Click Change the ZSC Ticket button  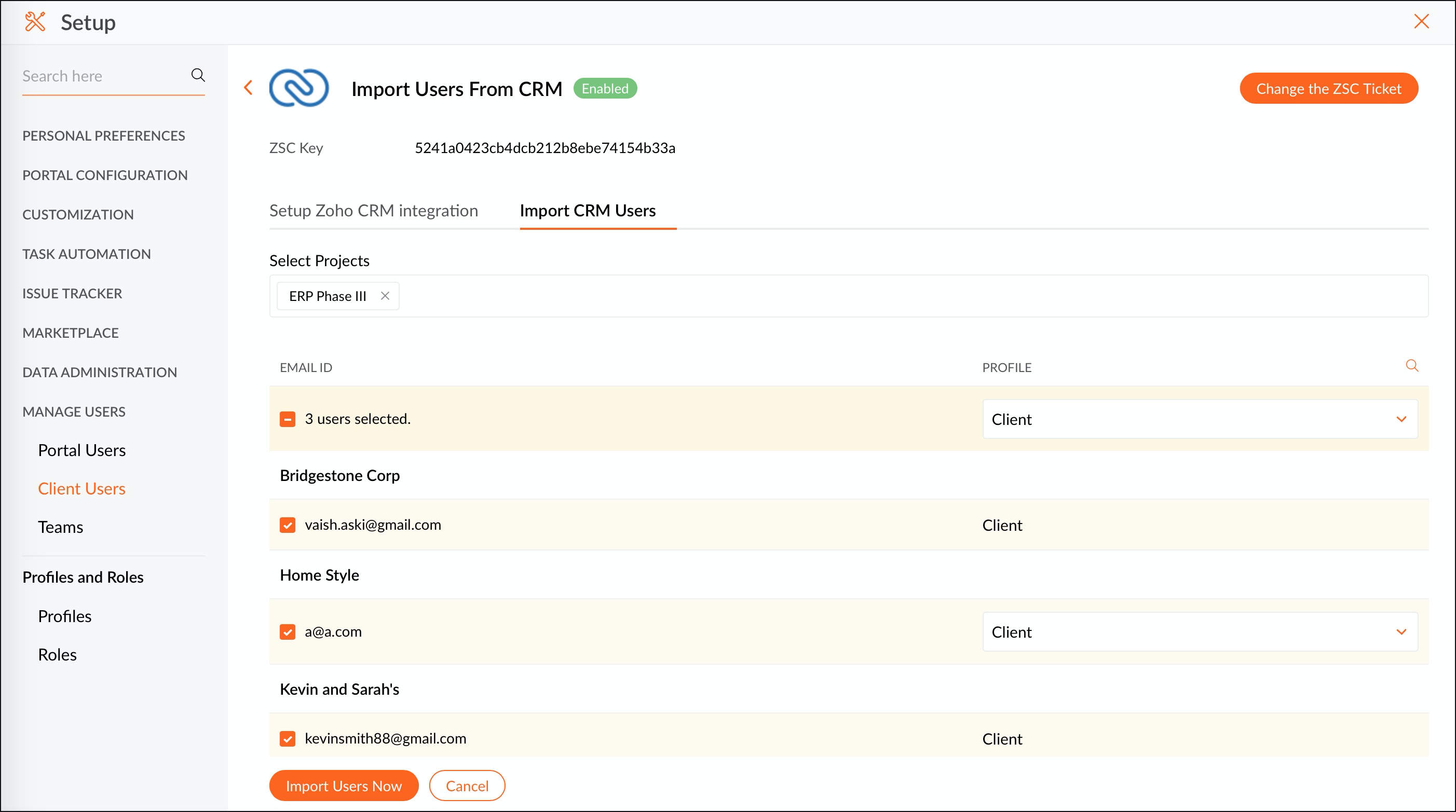point(1328,89)
